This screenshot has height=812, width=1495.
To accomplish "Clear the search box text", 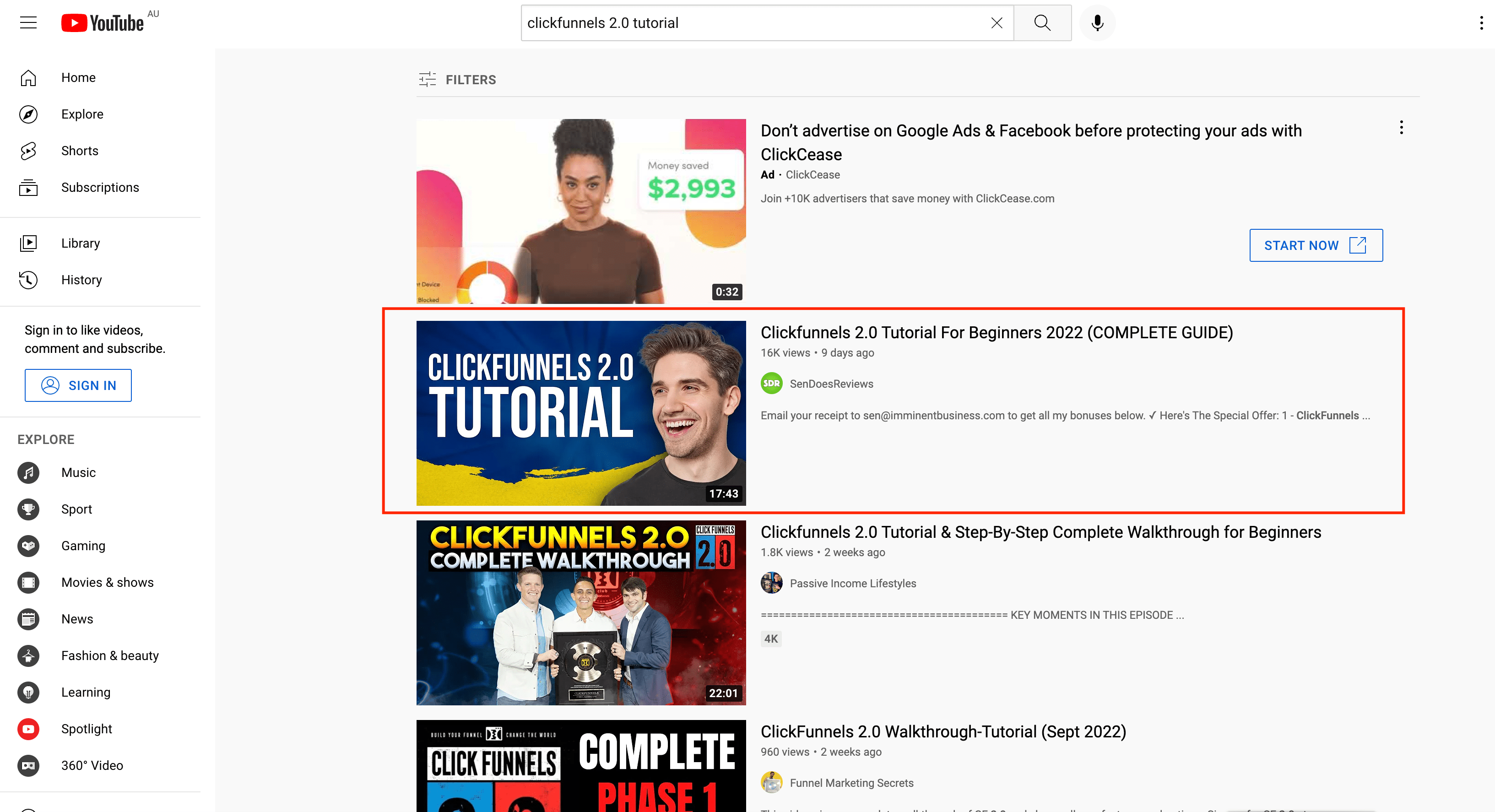I will pyautogui.click(x=997, y=22).
